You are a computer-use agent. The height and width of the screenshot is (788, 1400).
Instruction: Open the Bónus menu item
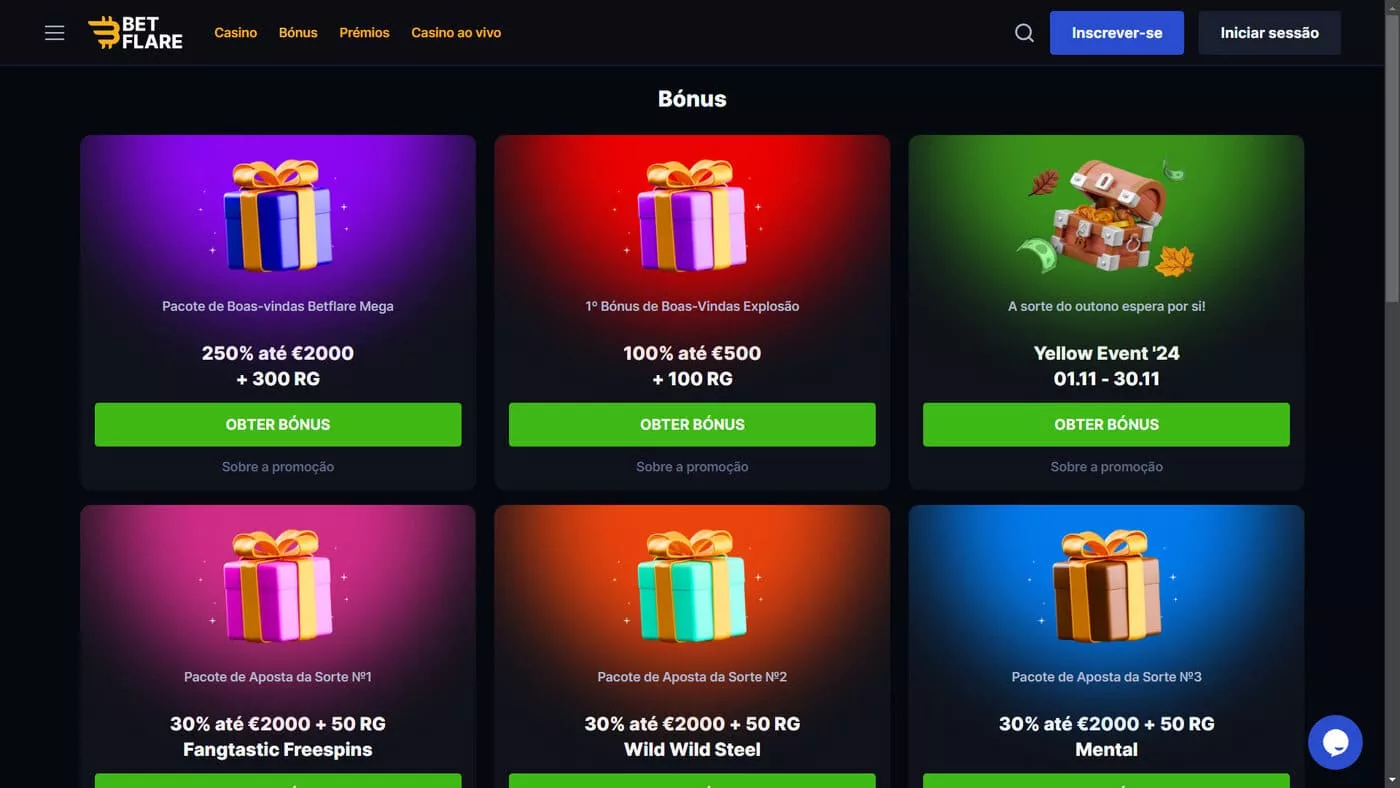click(298, 33)
